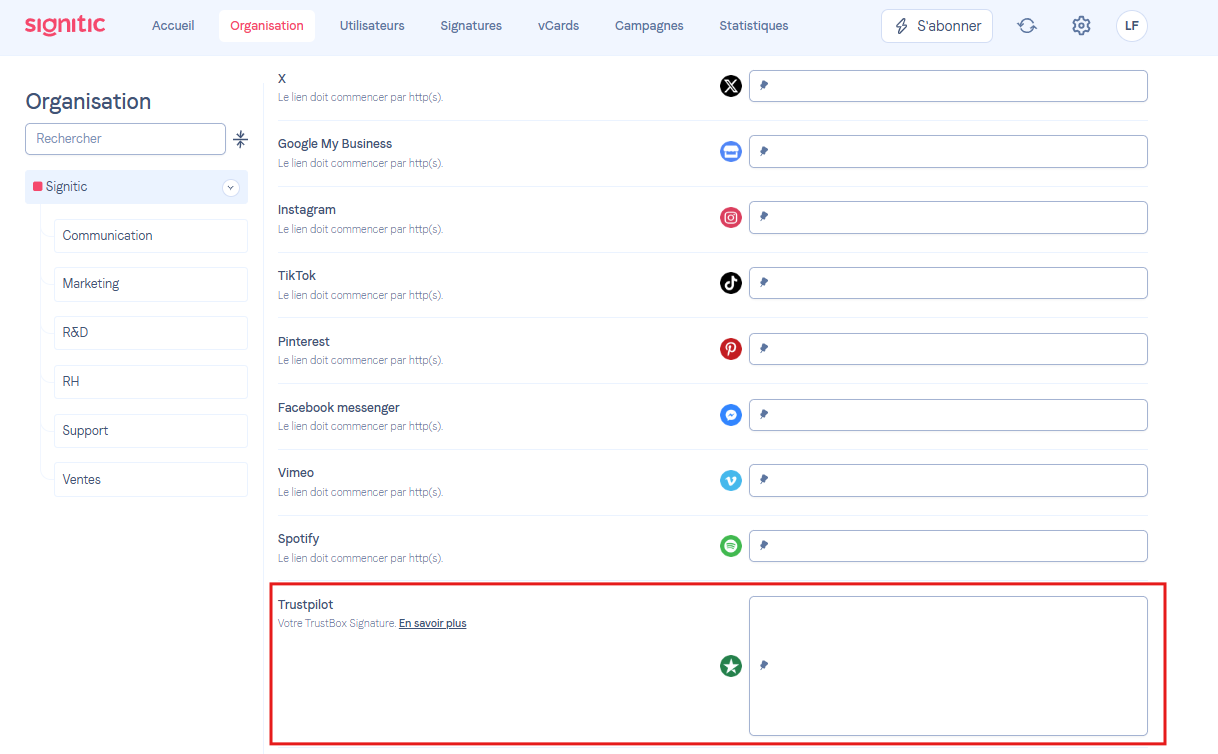Viewport: 1218px width, 754px height.
Task: Click the Signitic logo
Action: tap(65, 25)
